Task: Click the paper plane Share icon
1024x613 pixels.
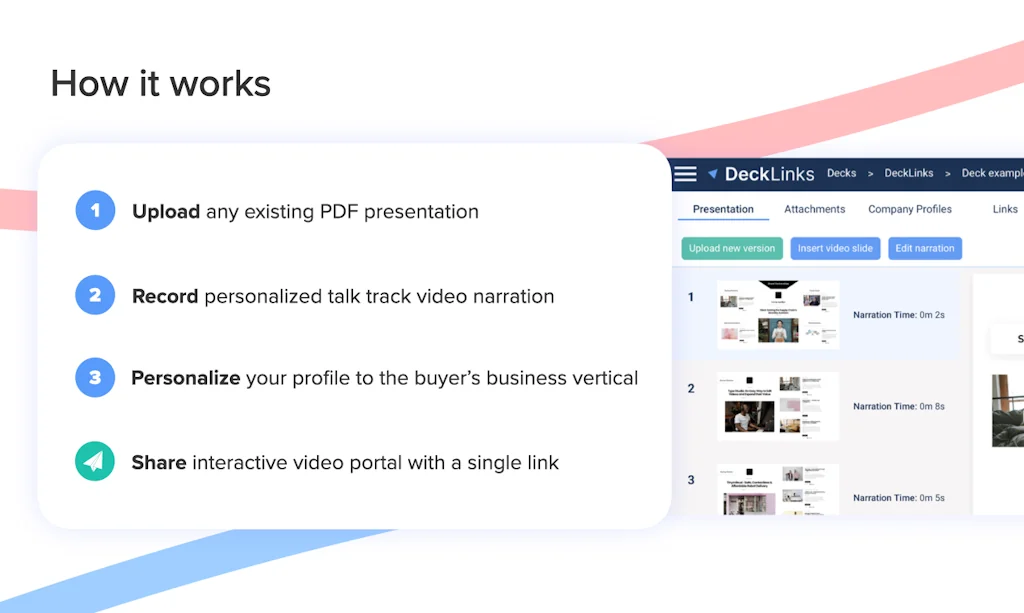Action: [x=95, y=462]
